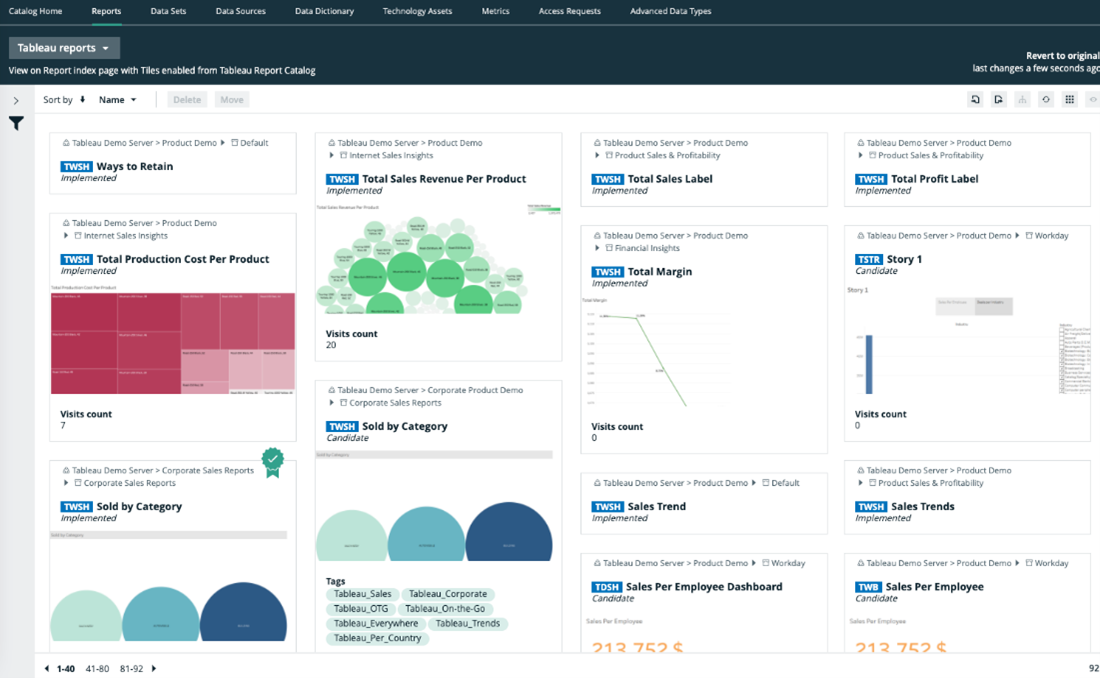Expand the collapsed left side panel
This screenshot has height=678, width=1100.
click(x=16, y=100)
